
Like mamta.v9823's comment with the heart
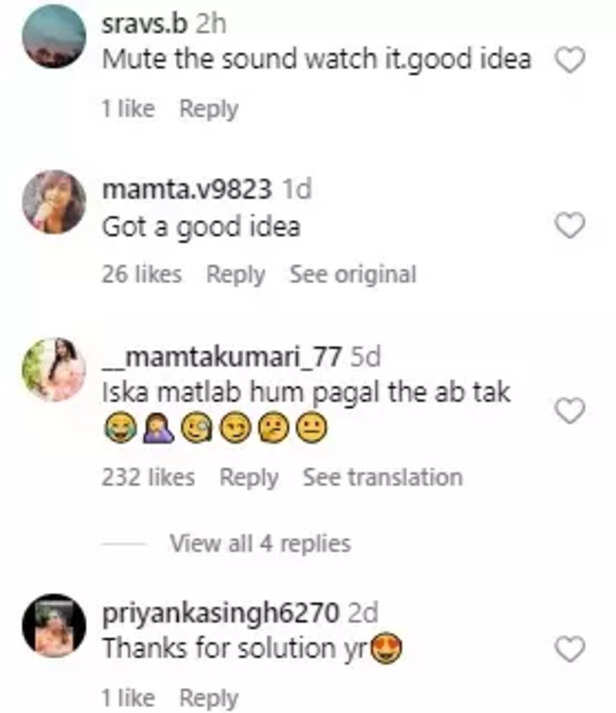click(569, 227)
